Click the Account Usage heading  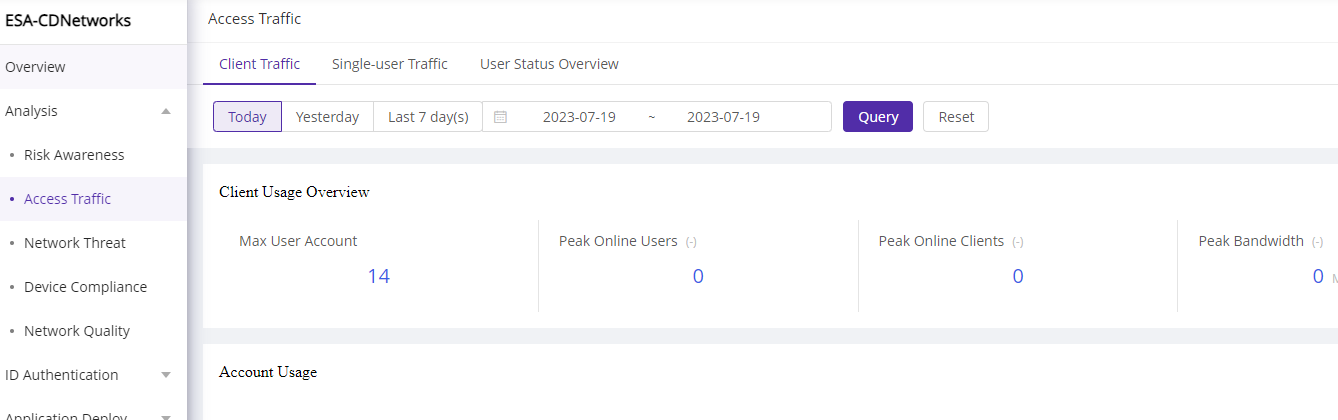click(x=268, y=372)
